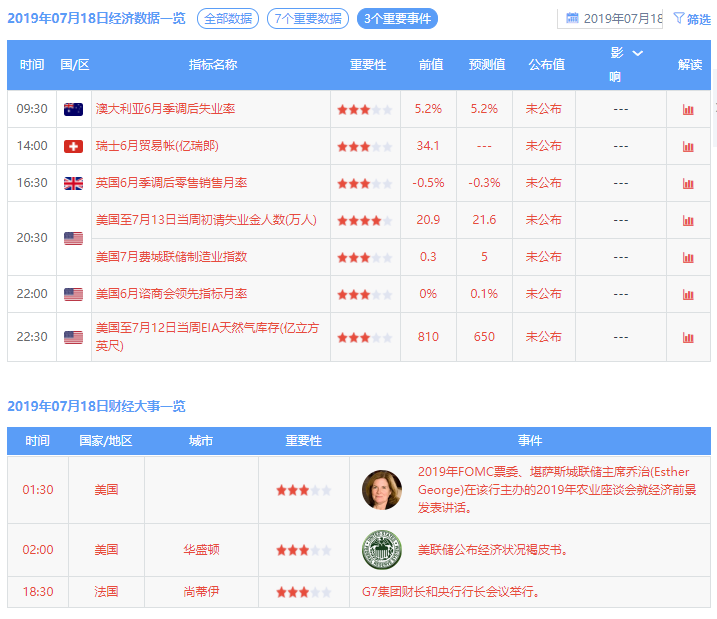Click star rating for US jobless claims row
Screen dimensions: 717x619
point(364,220)
